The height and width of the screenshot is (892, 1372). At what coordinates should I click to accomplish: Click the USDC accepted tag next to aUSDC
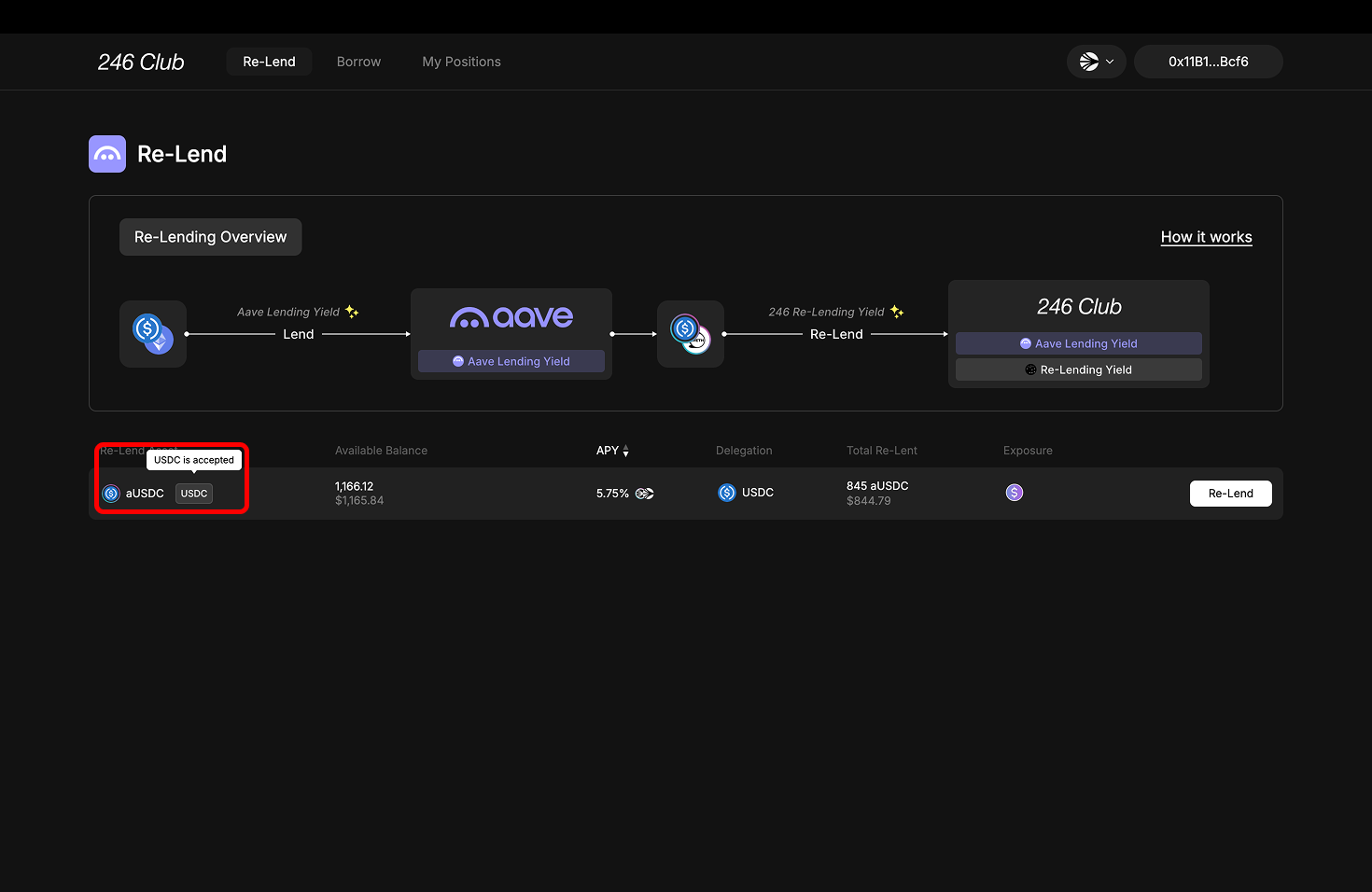click(x=194, y=494)
